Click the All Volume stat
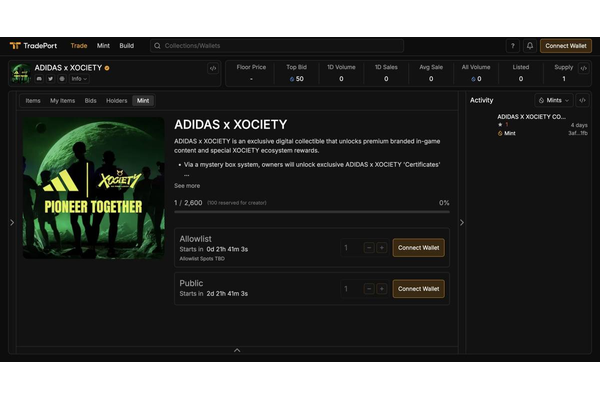This screenshot has height=400, width=600. tap(476, 73)
